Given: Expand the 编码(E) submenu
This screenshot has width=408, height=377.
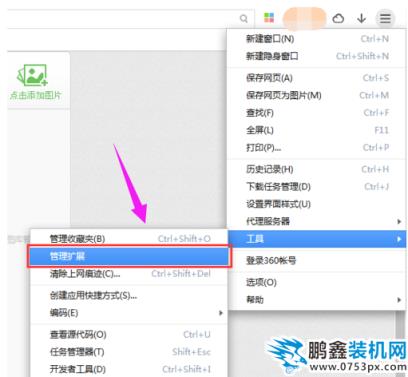Looking at the screenshot, I should pos(129,313).
